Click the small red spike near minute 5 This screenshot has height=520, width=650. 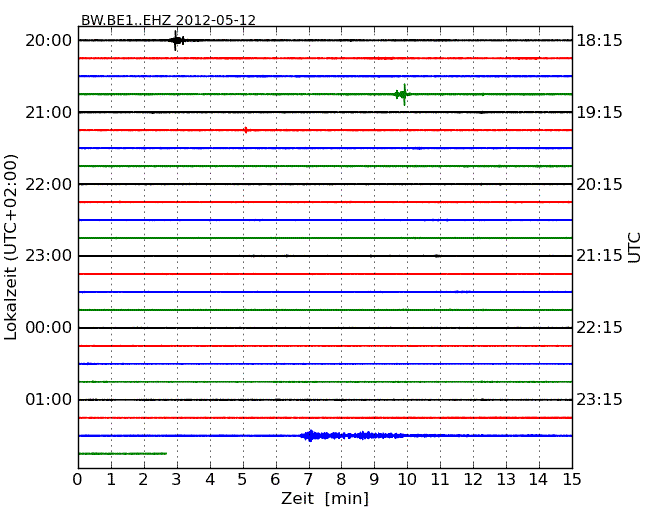coord(246,130)
